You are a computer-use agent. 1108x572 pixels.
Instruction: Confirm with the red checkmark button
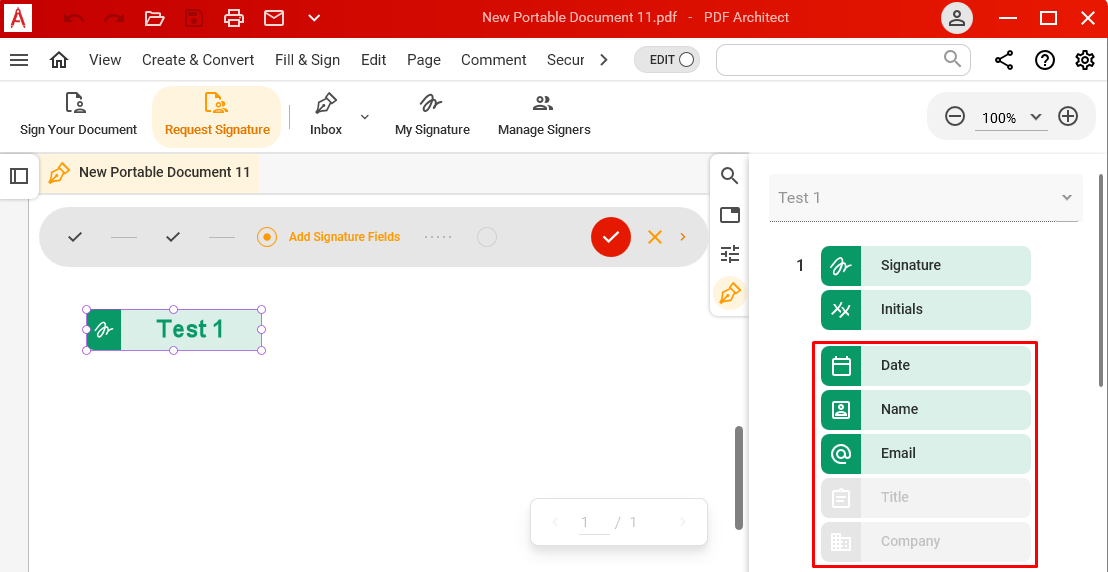[x=611, y=237]
